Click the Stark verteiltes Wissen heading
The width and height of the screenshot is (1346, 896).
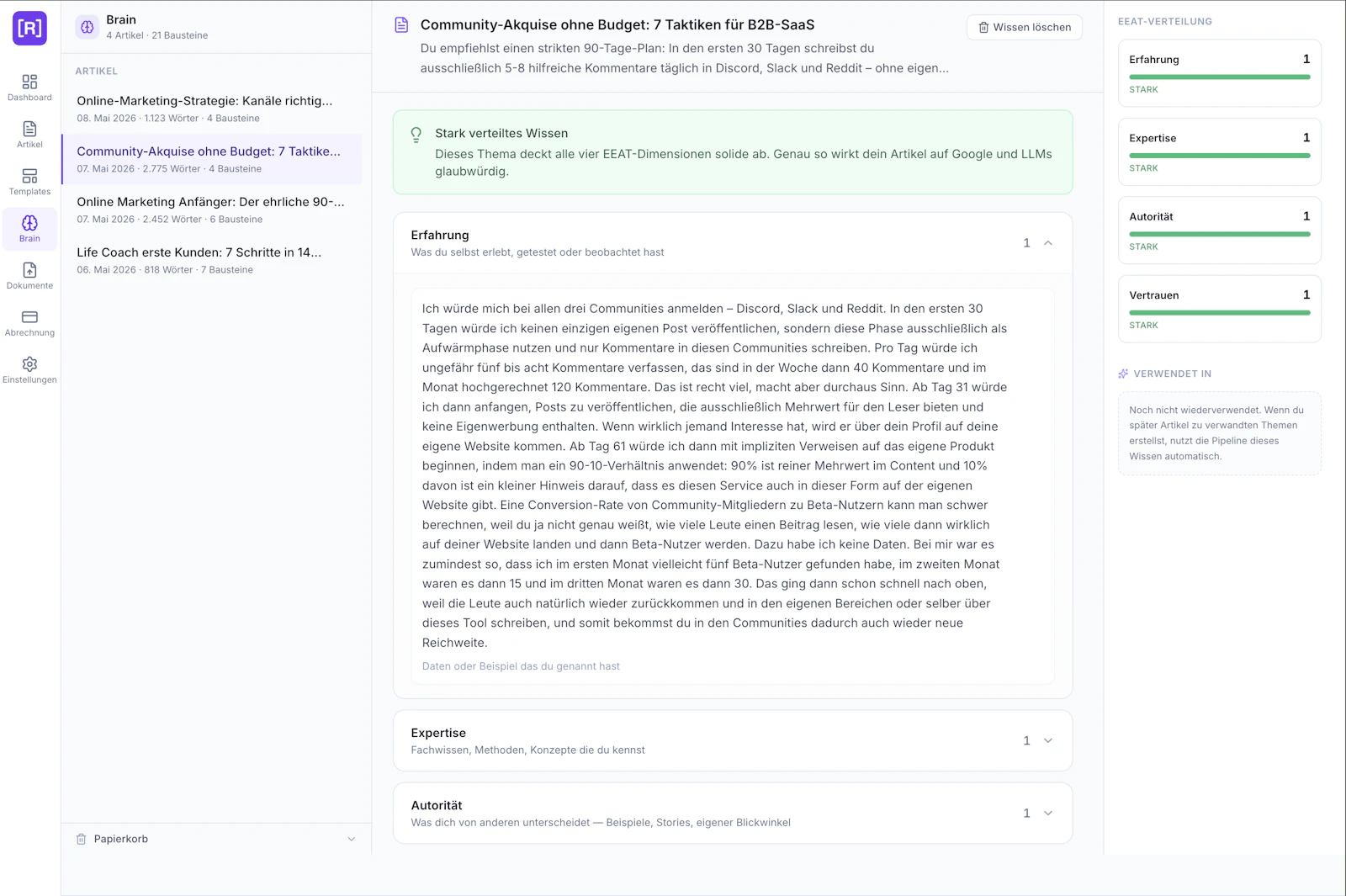tap(501, 133)
